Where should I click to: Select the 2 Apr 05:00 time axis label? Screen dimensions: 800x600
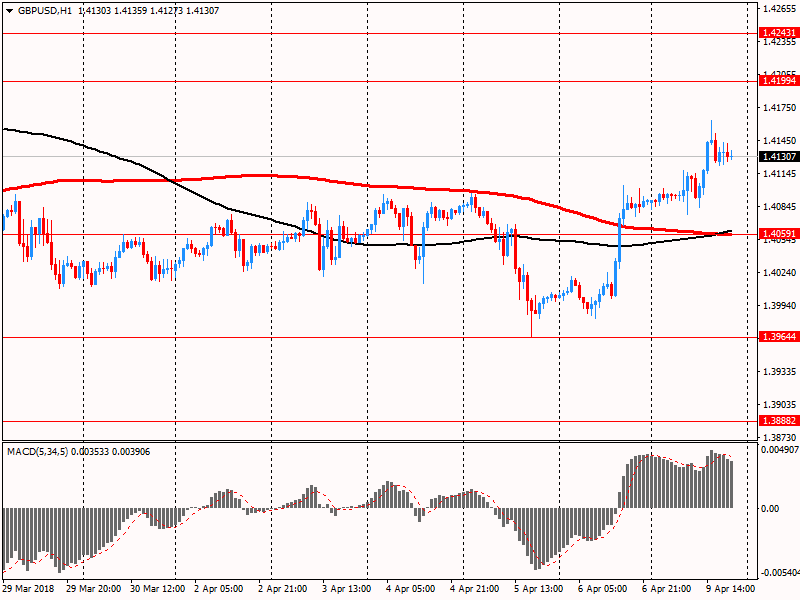click(x=219, y=589)
